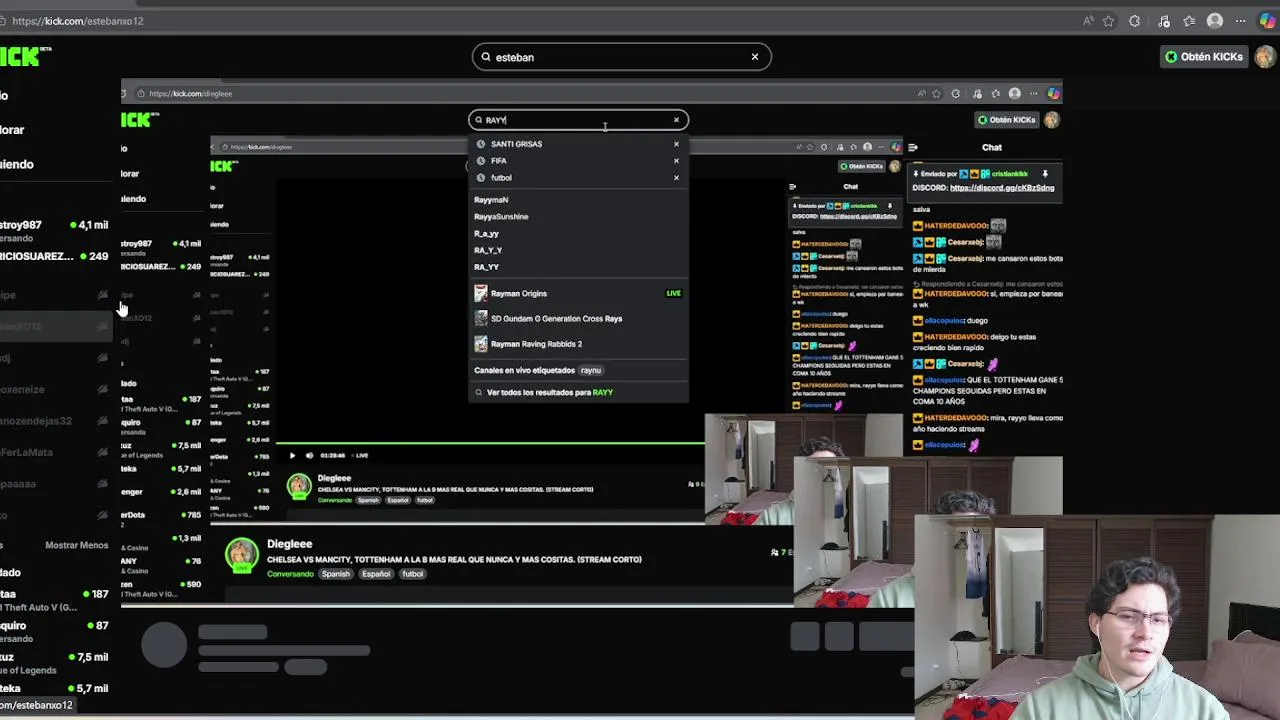Click the Conversando category under the large stream title
The height and width of the screenshot is (720, 1280).
pyautogui.click(x=290, y=574)
